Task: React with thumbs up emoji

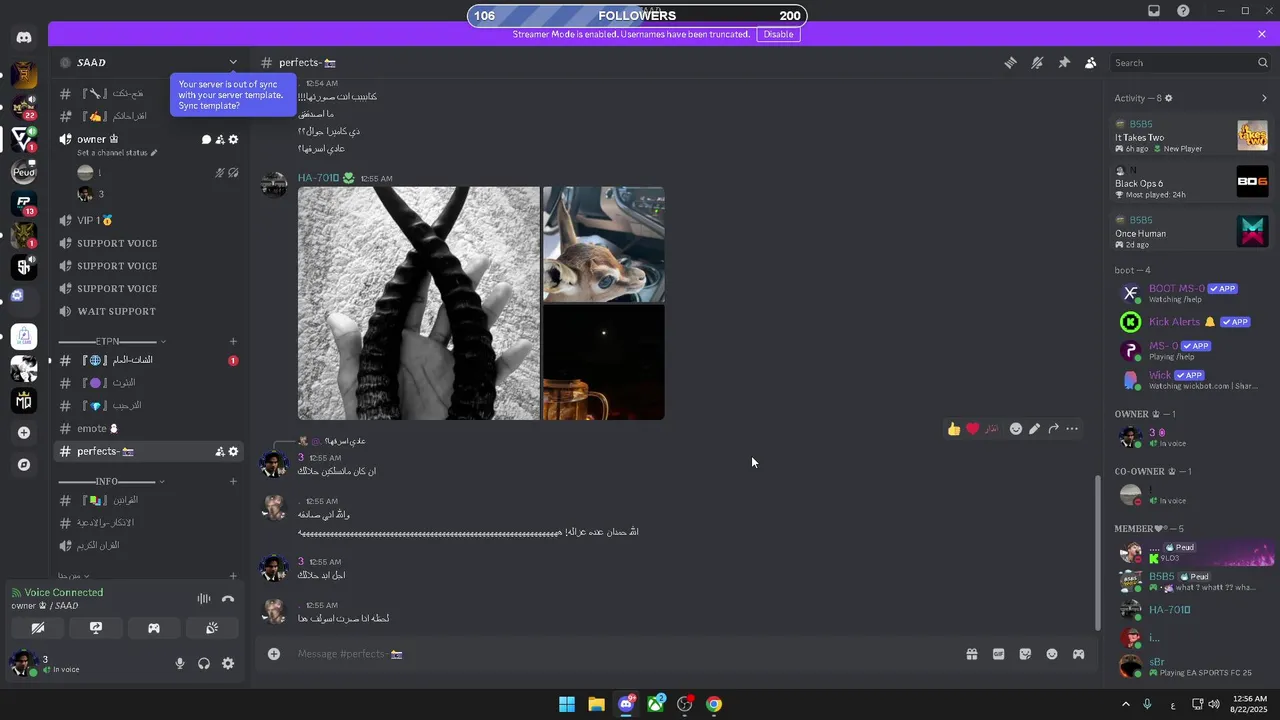Action: tap(954, 429)
